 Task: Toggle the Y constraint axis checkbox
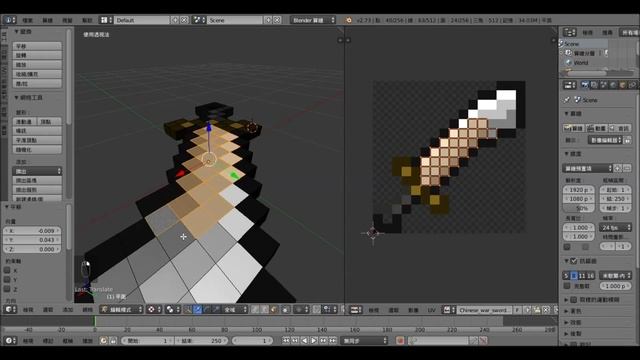[7, 280]
